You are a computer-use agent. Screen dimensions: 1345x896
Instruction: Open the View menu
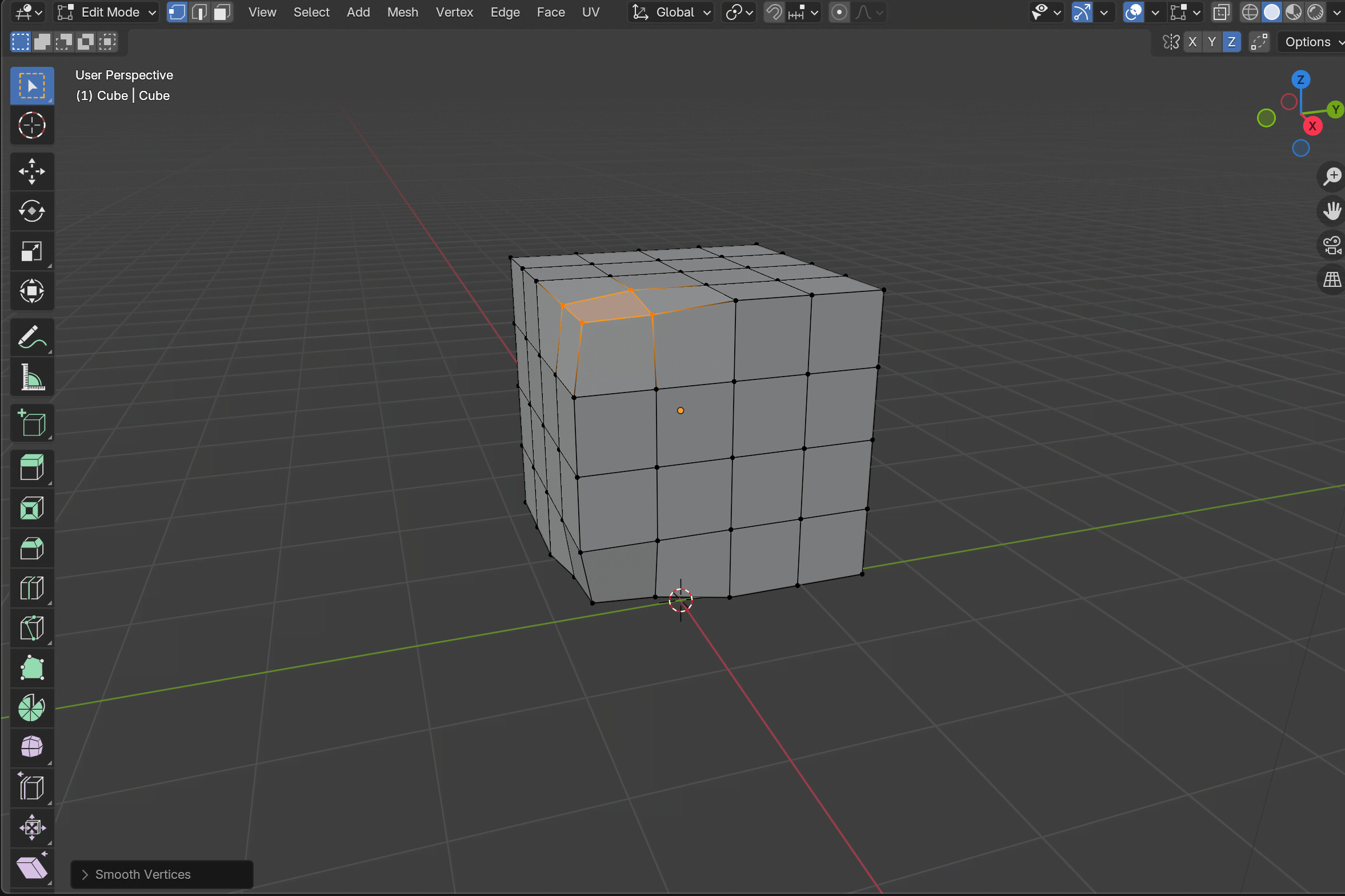coord(262,12)
